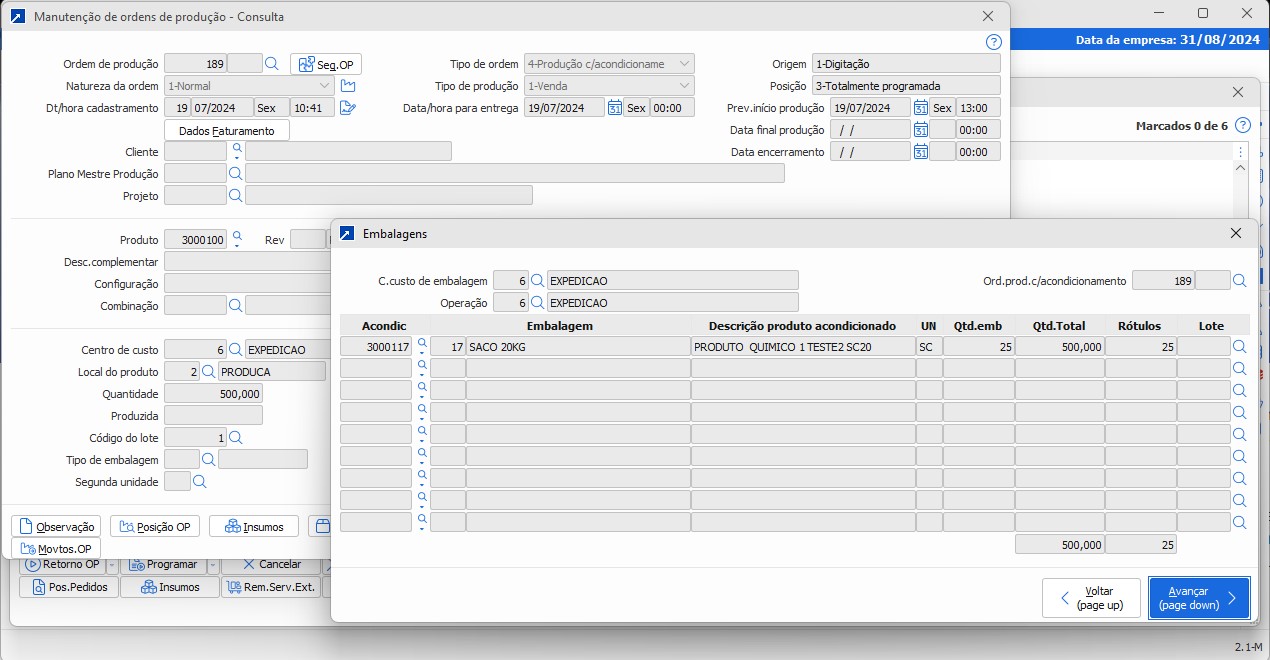This screenshot has width=1270, height=660.
Task: Open the Retorno OP dropdown arrow
Action: tap(113, 565)
